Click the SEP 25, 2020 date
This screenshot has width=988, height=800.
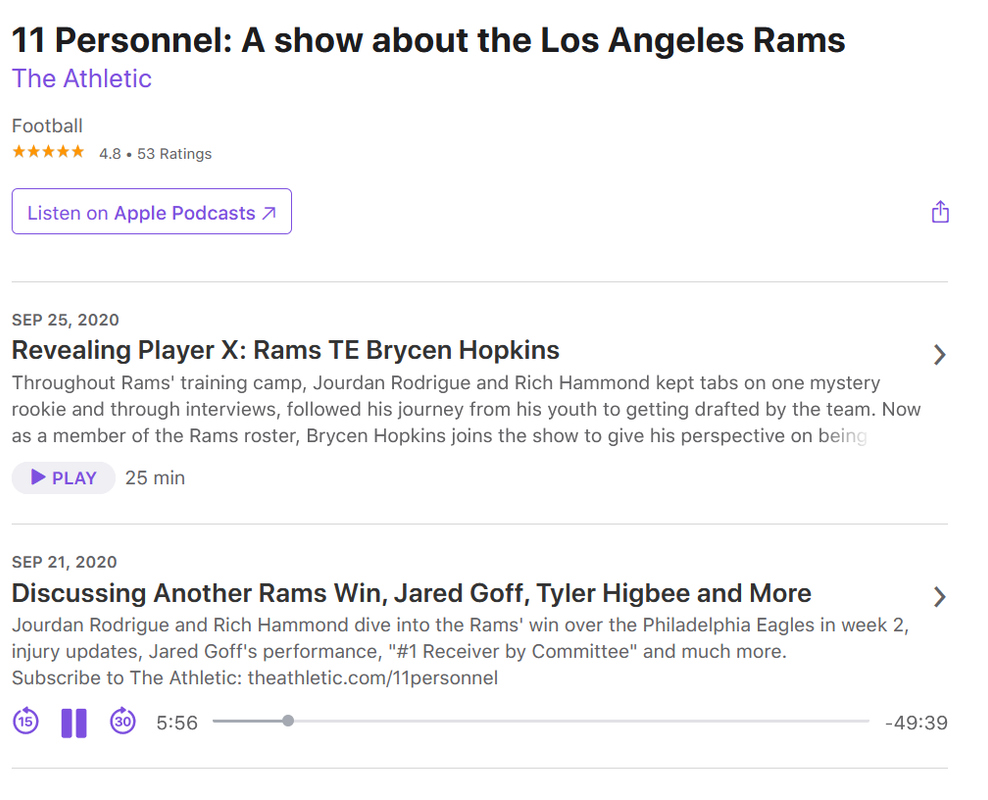[x=66, y=320]
